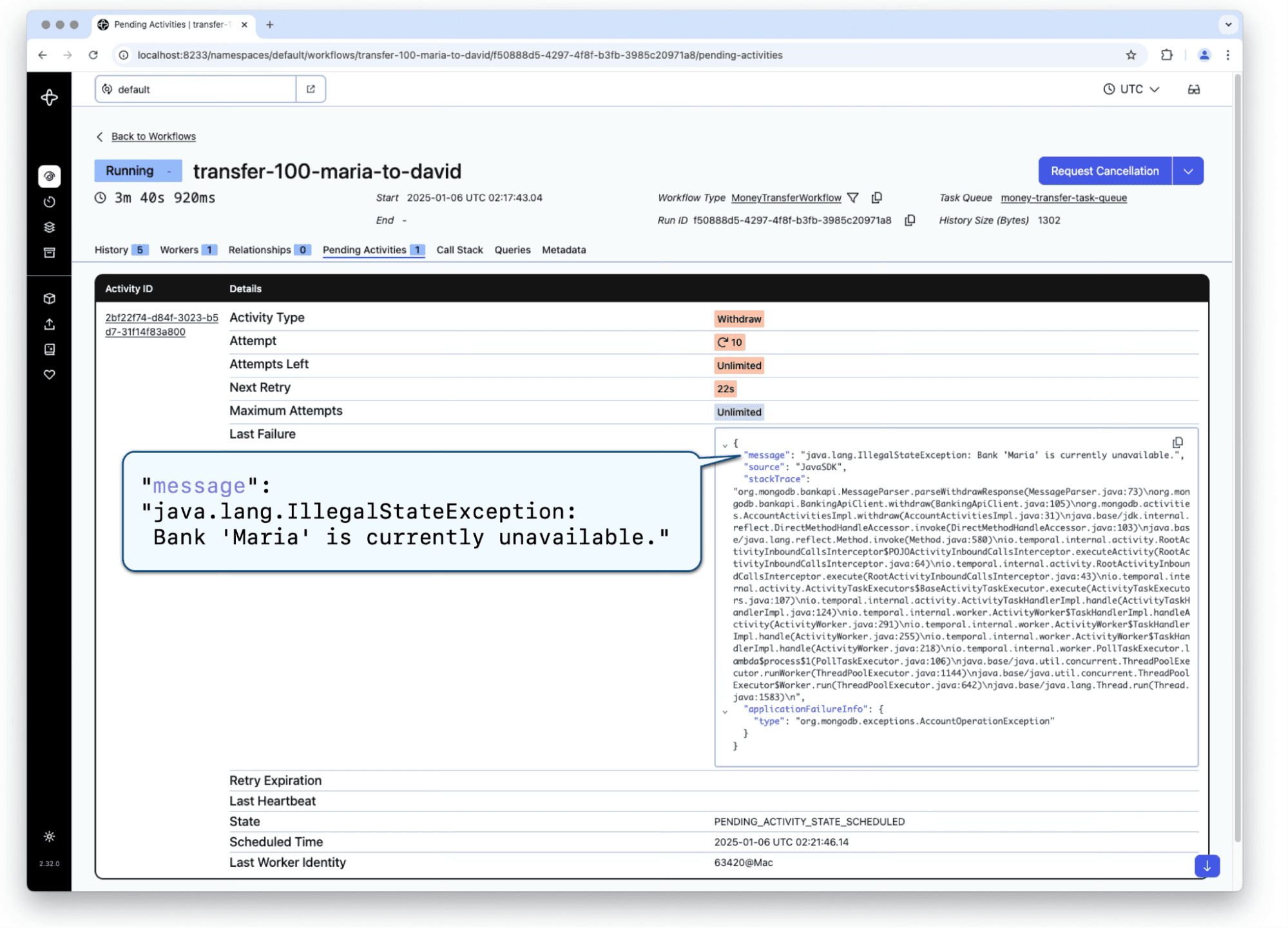Collapse the applicationFailureInfo JSON node

click(x=725, y=712)
